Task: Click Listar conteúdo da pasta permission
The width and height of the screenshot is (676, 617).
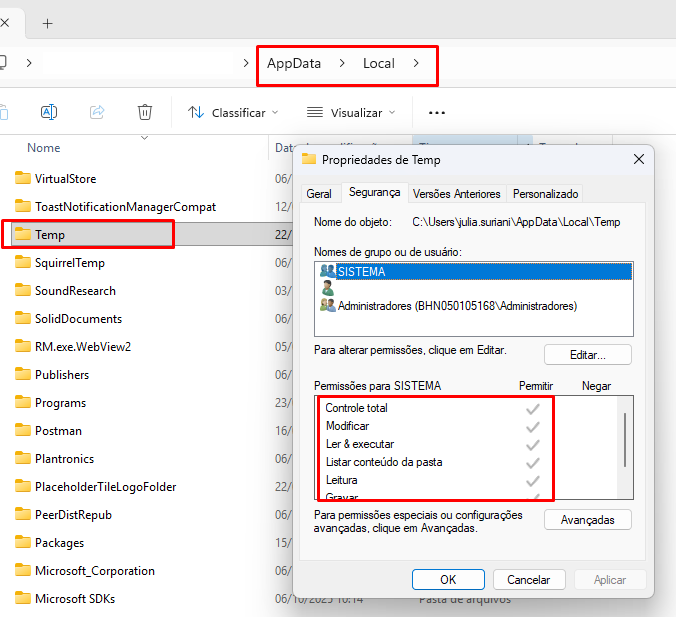Action: click(433, 462)
